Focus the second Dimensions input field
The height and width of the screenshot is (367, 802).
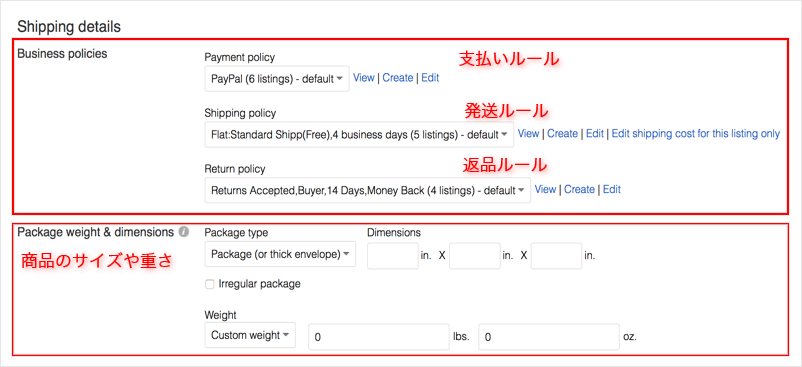coord(475,256)
